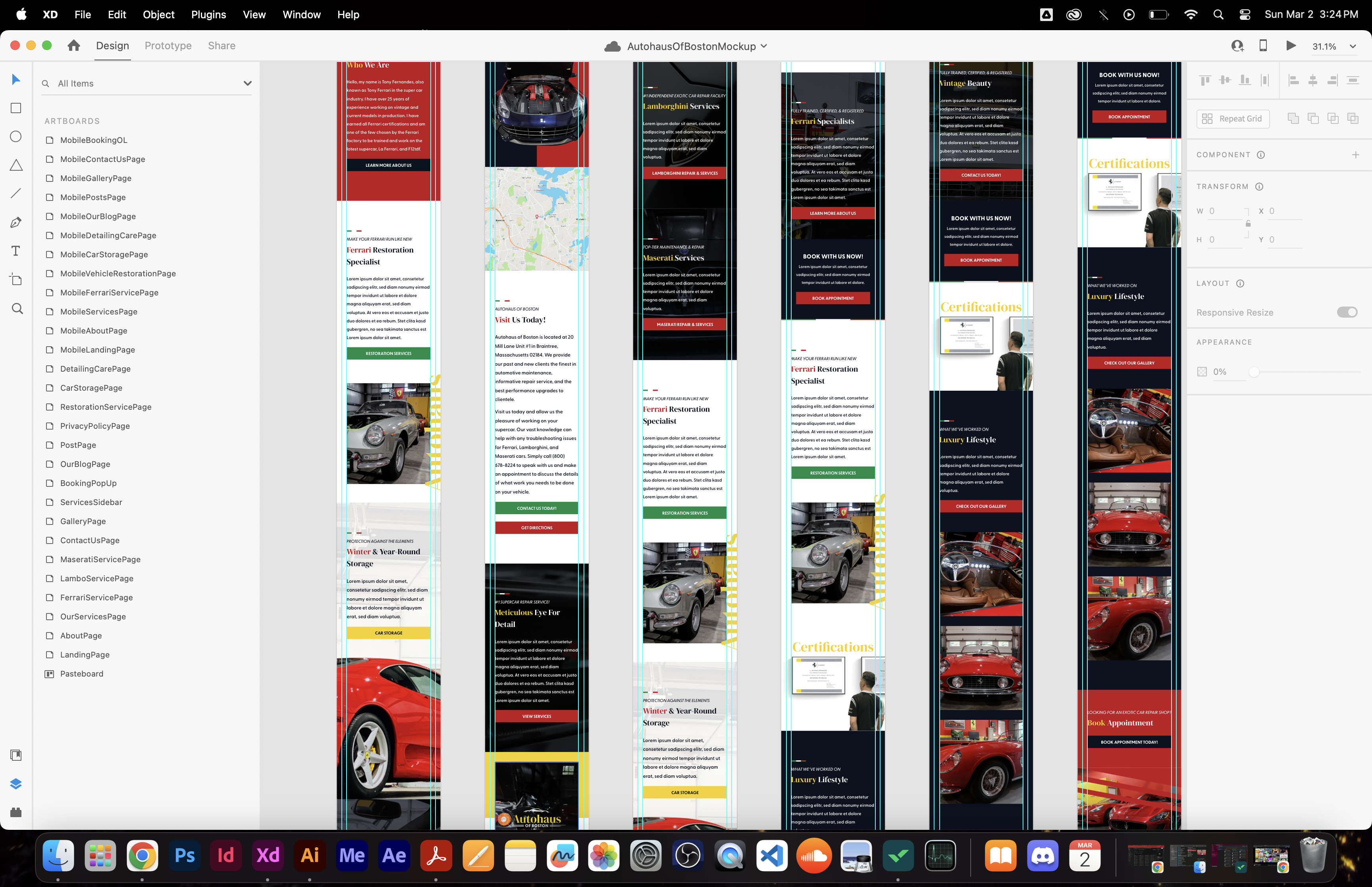Select the Text tool
1372x887 pixels.
[16, 251]
